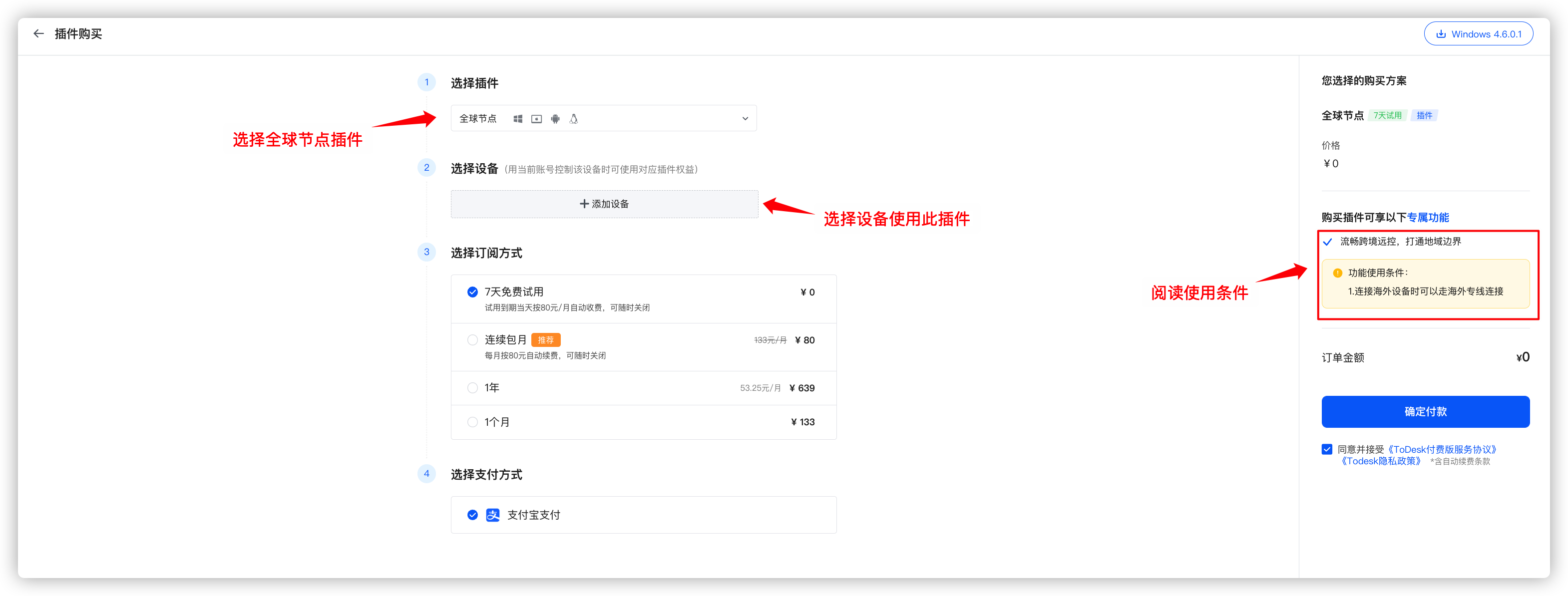Click the Alipay logo icon
The height and width of the screenshot is (596, 1568).
[492, 515]
